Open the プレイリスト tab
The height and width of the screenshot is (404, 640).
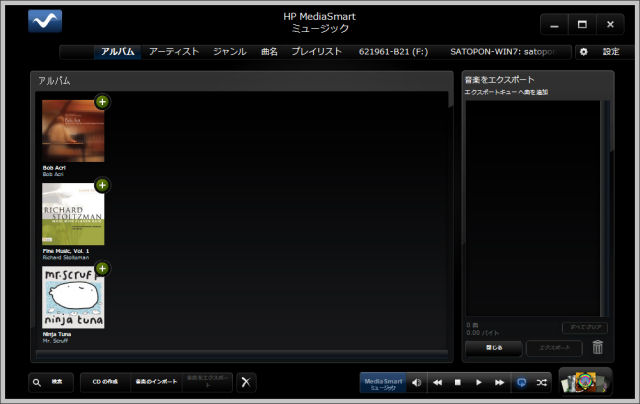(316, 52)
